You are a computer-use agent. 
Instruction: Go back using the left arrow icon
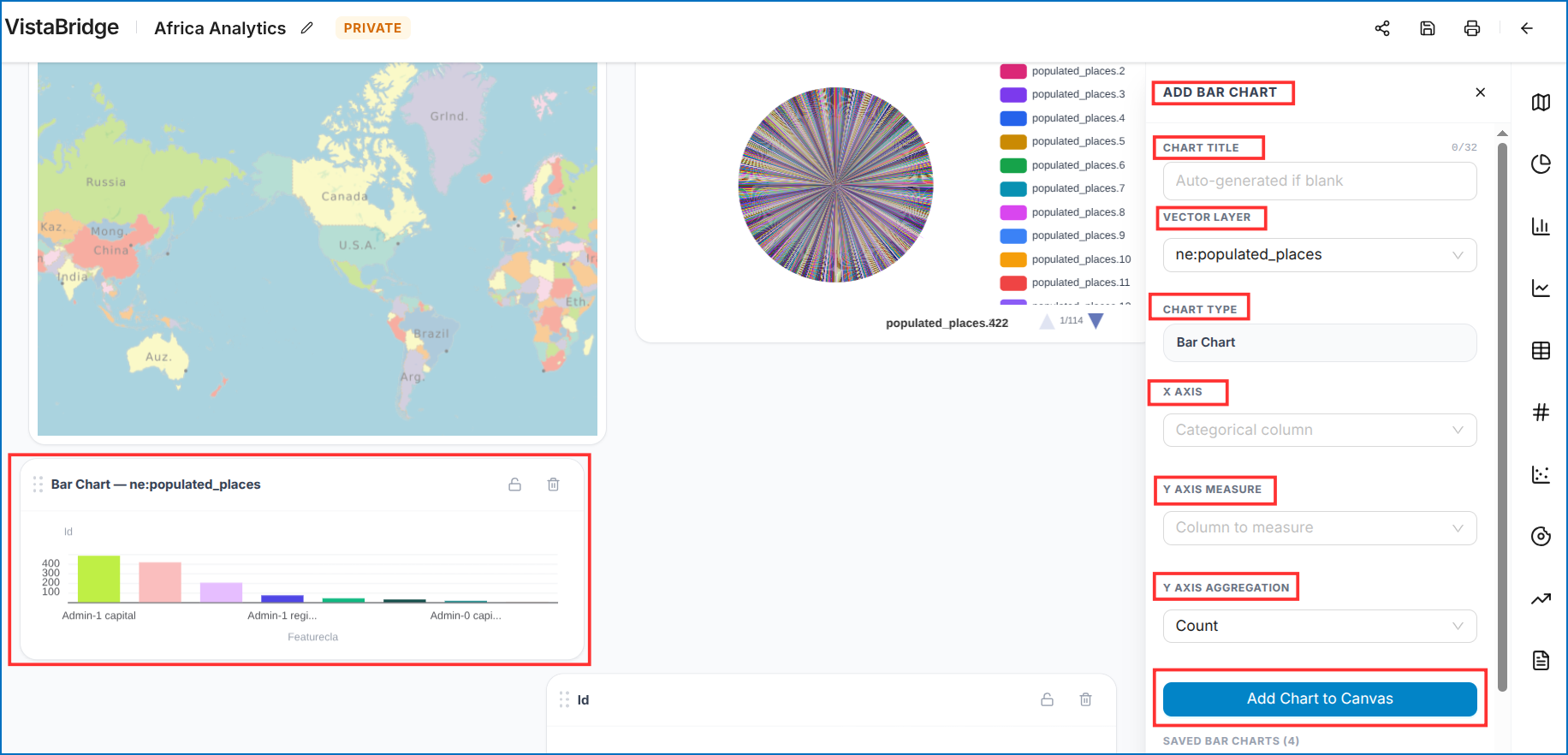pos(1527,28)
